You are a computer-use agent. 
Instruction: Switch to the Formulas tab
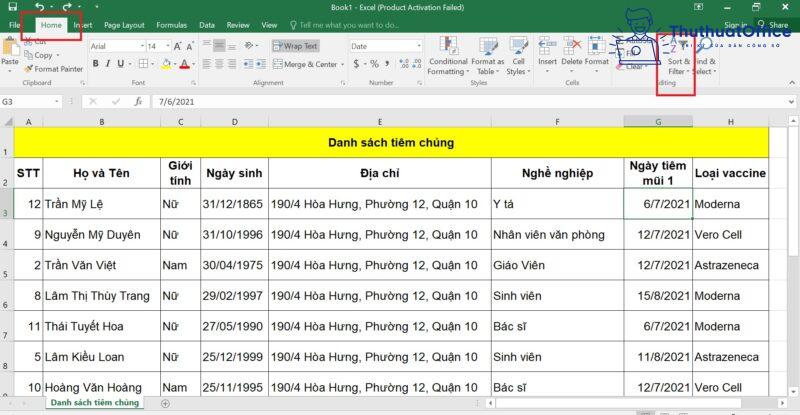coord(171,25)
